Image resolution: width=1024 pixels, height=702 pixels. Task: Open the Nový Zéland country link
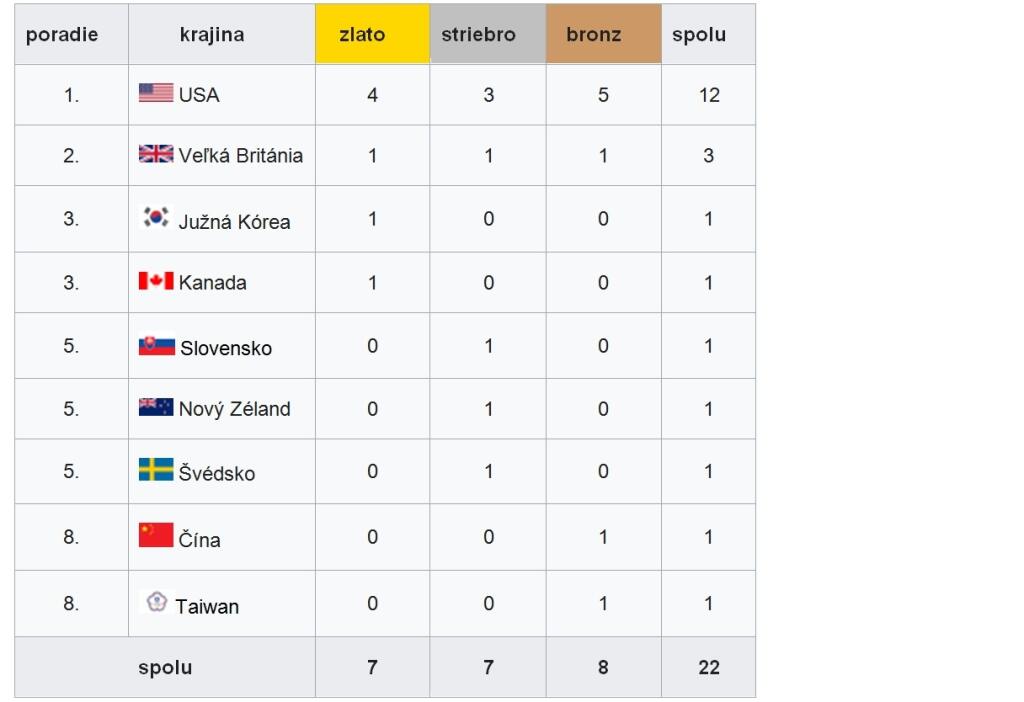point(234,409)
